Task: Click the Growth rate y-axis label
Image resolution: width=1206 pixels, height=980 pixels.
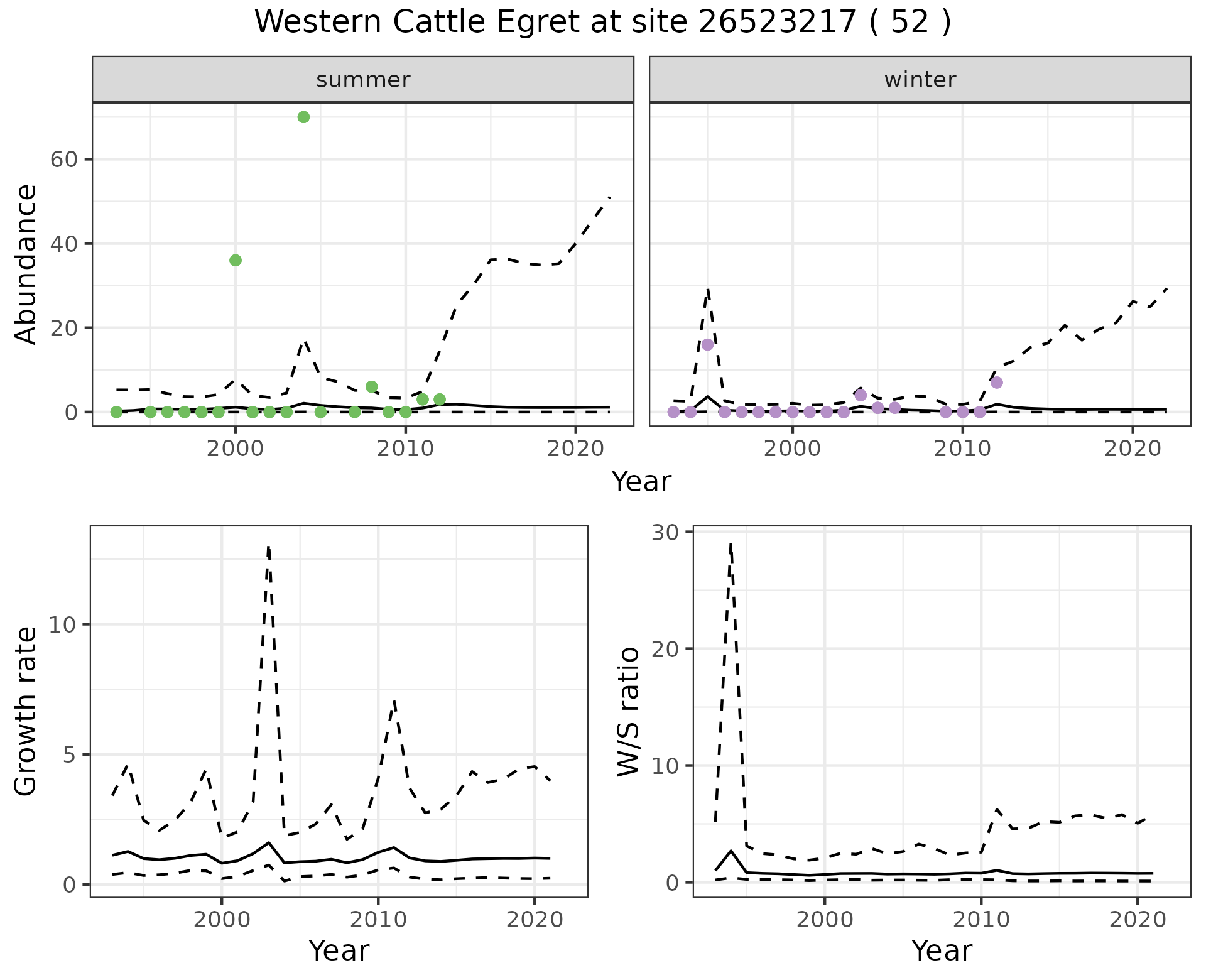Action: [26, 711]
